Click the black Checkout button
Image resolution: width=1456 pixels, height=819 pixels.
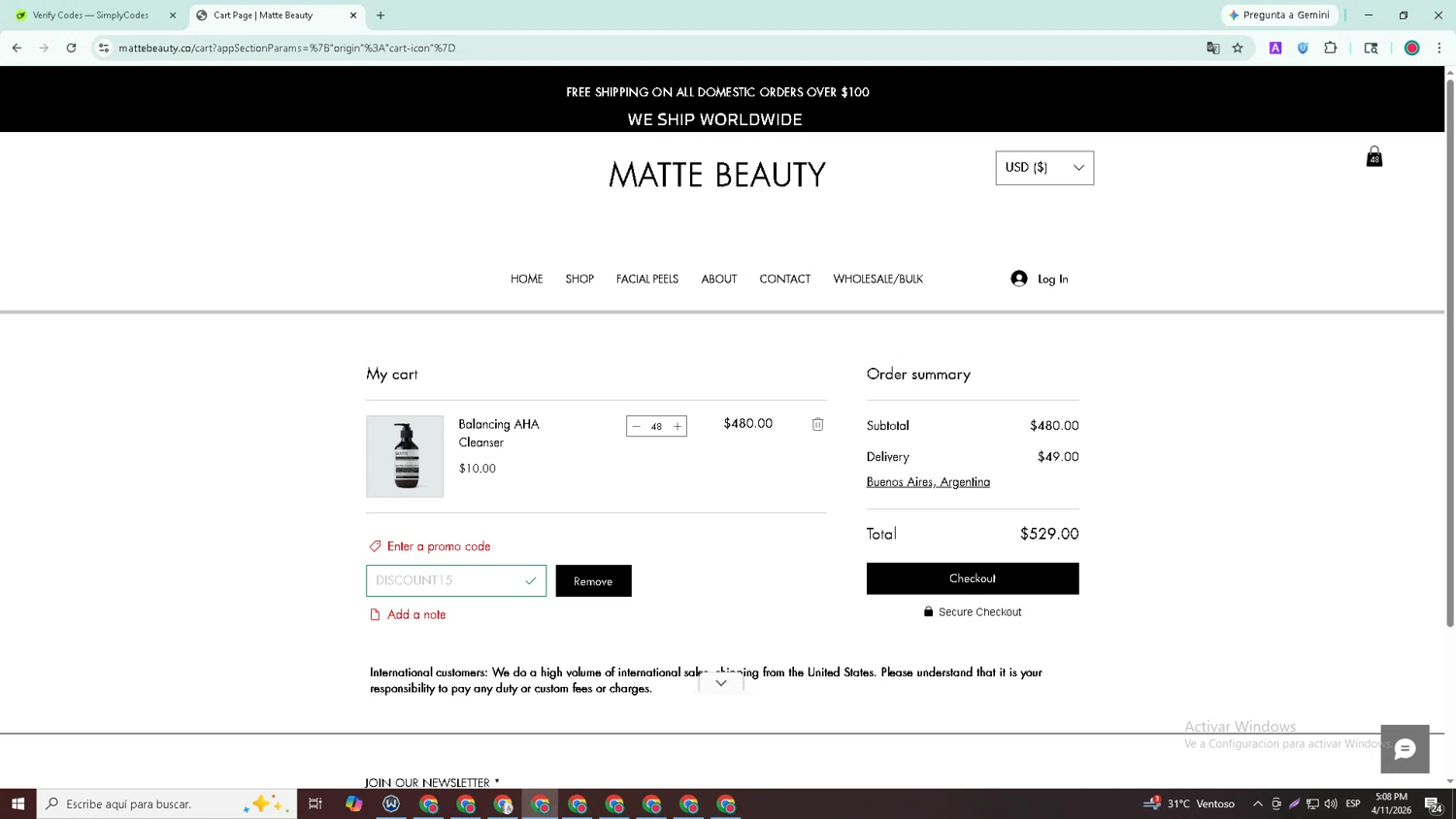[973, 578]
